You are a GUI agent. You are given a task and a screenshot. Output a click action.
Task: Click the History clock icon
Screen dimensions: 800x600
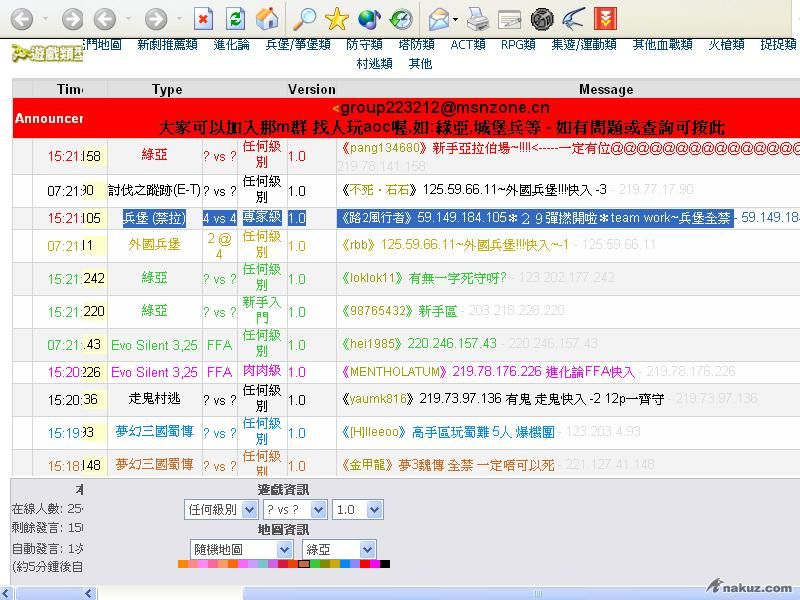click(x=401, y=18)
